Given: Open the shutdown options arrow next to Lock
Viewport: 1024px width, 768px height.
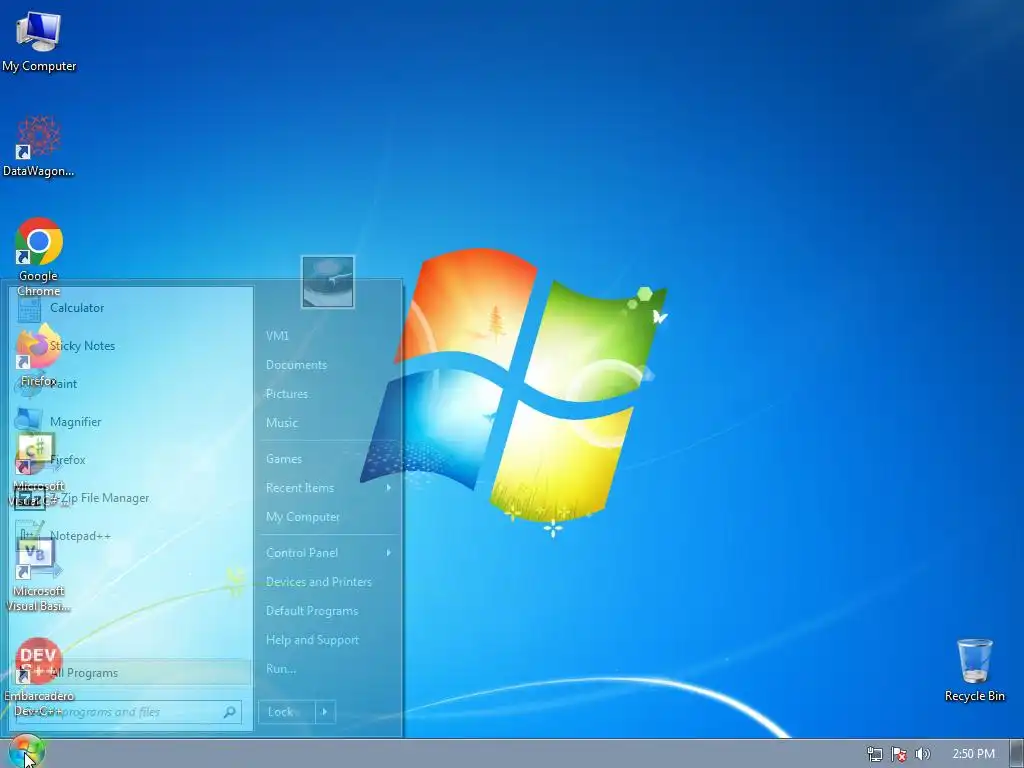Looking at the screenshot, I should pos(325,712).
